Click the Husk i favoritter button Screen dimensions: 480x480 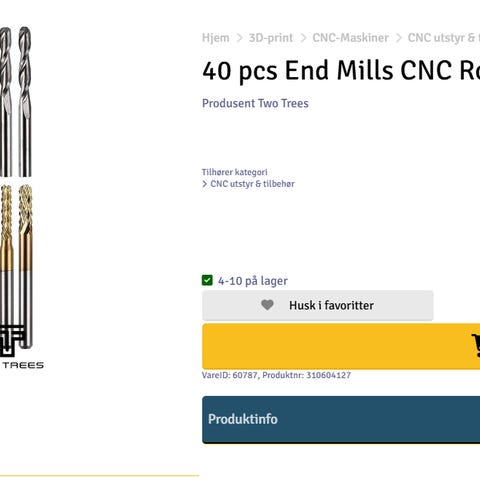(x=318, y=305)
